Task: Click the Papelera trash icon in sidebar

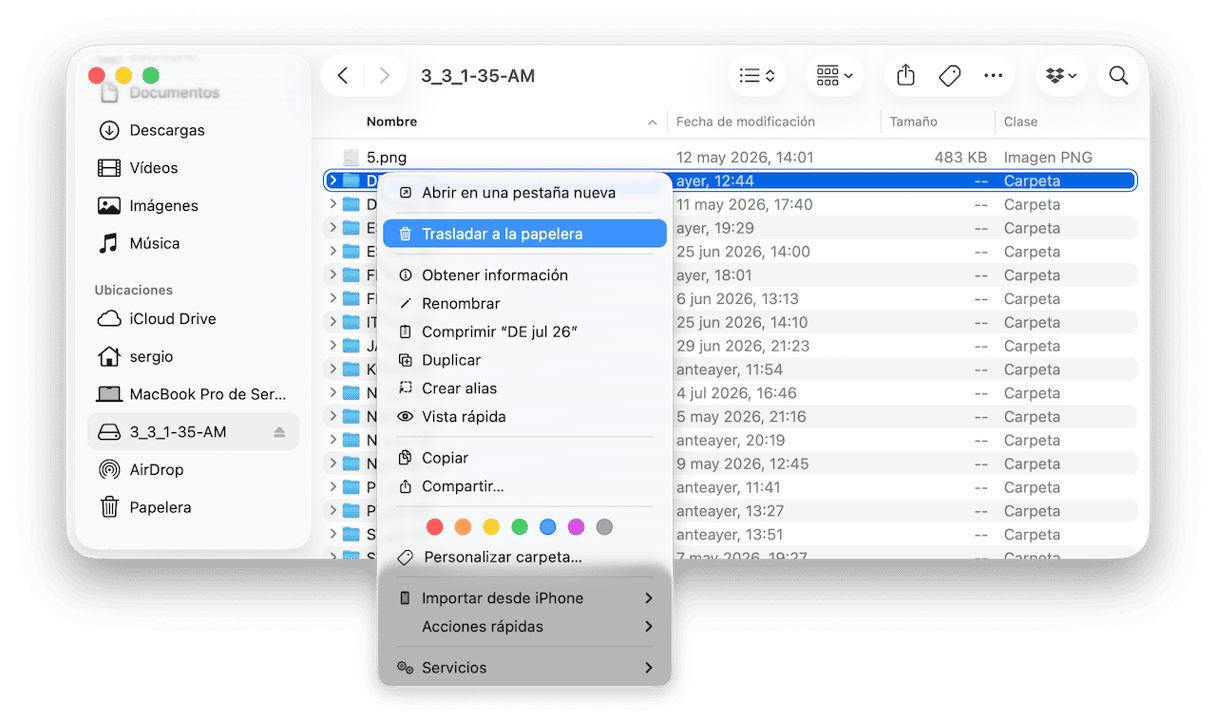Action: coord(109,507)
